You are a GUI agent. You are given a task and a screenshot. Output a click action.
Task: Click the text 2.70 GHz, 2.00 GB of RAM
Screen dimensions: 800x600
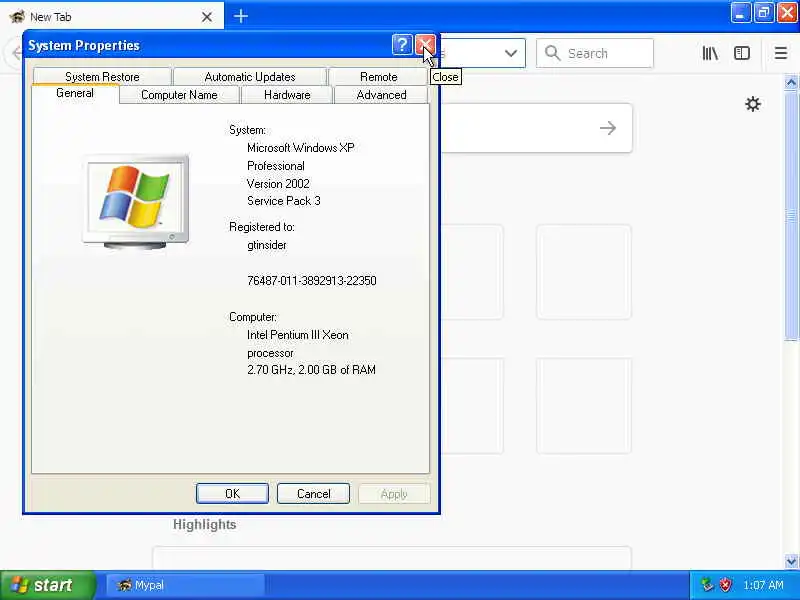pos(311,370)
